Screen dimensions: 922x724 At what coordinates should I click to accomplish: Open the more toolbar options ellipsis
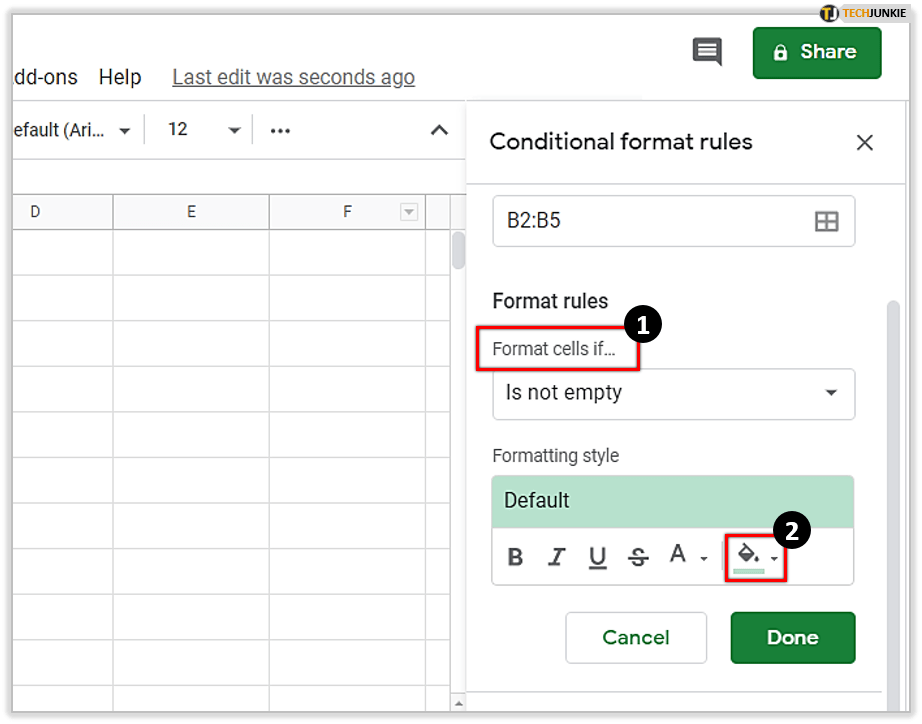(280, 130)
